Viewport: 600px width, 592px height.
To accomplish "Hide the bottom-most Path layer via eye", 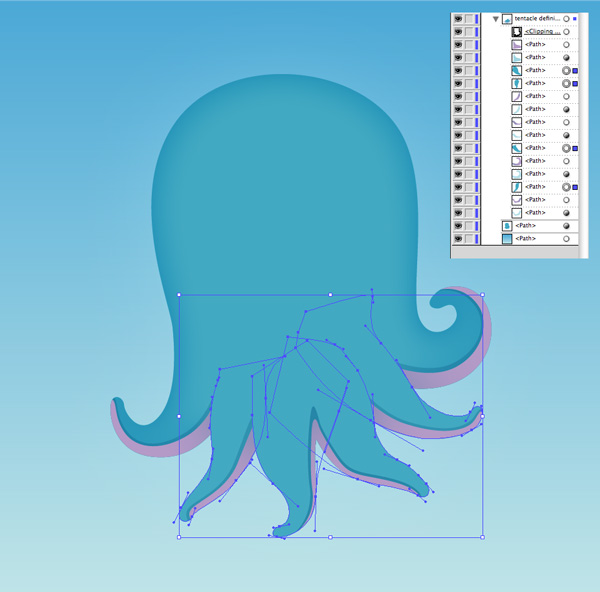I will pos(458,239).
